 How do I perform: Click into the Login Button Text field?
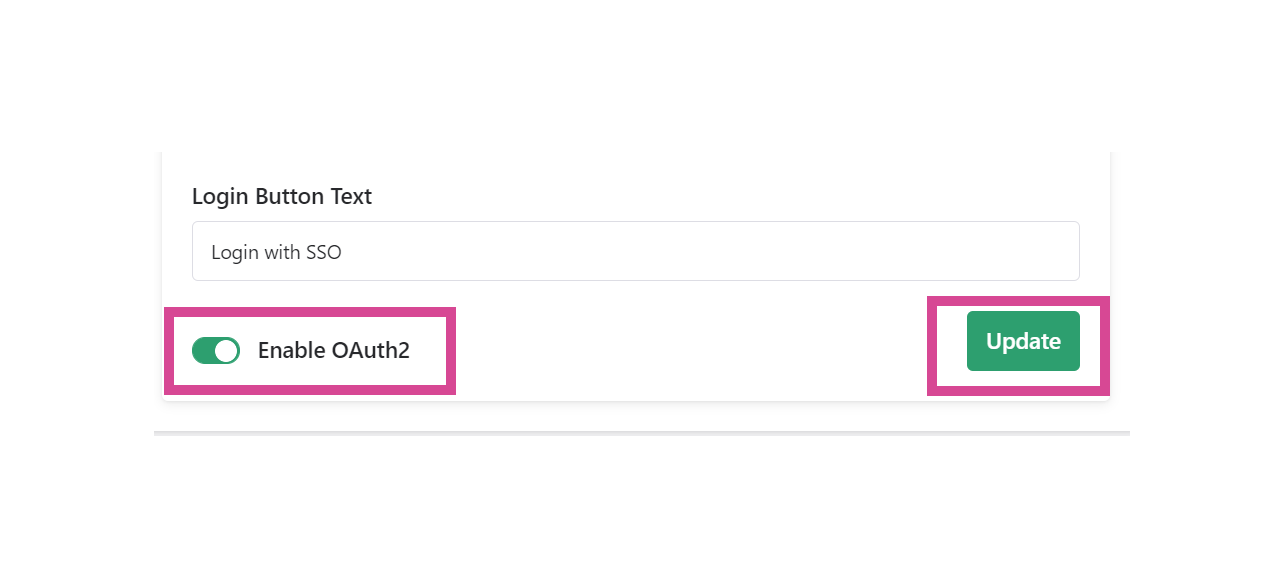point(635,252)
